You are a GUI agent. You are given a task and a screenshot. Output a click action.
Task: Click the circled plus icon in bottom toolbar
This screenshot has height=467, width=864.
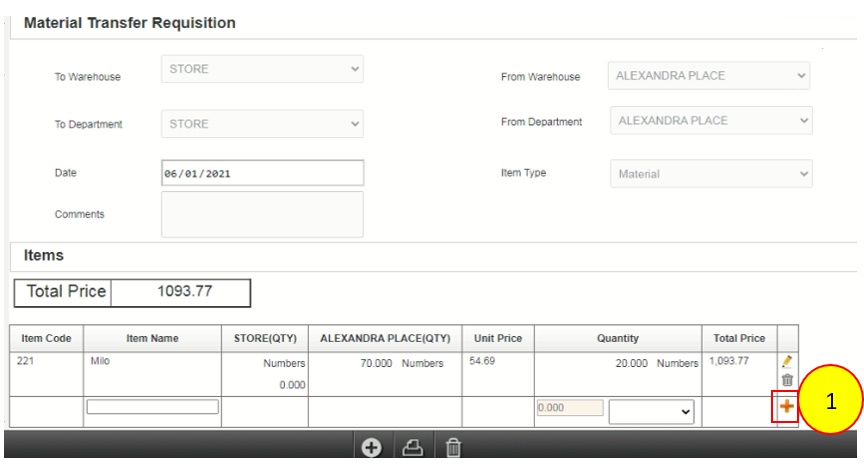click(371, 449)
